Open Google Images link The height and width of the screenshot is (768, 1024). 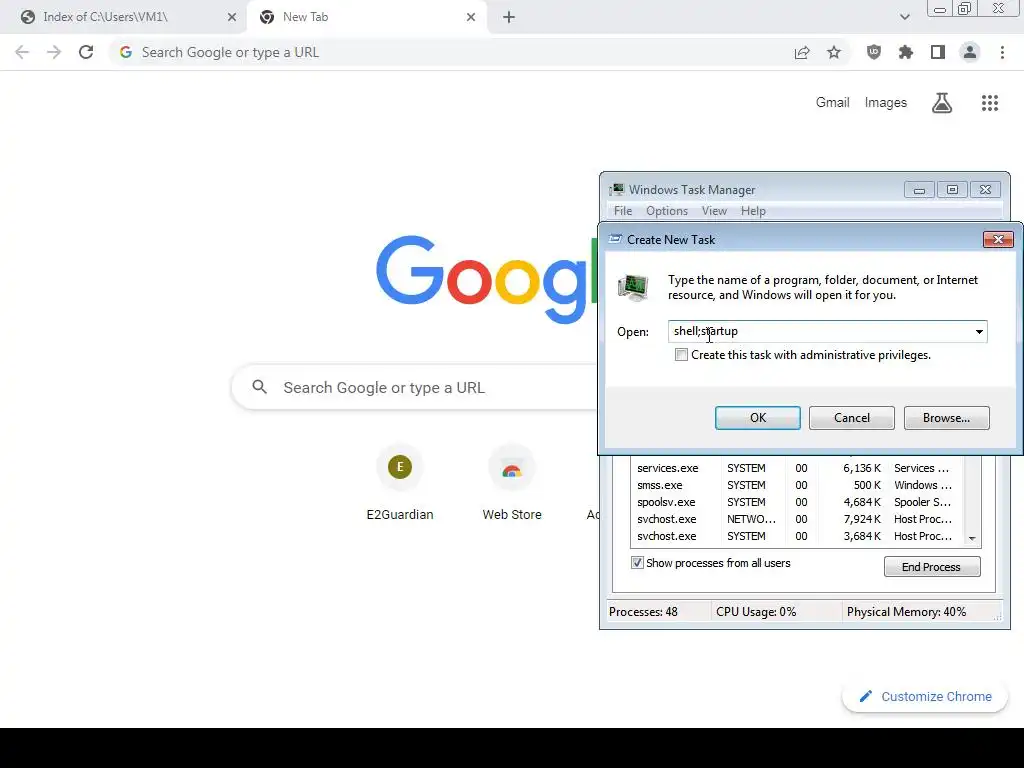coord(886,103)
